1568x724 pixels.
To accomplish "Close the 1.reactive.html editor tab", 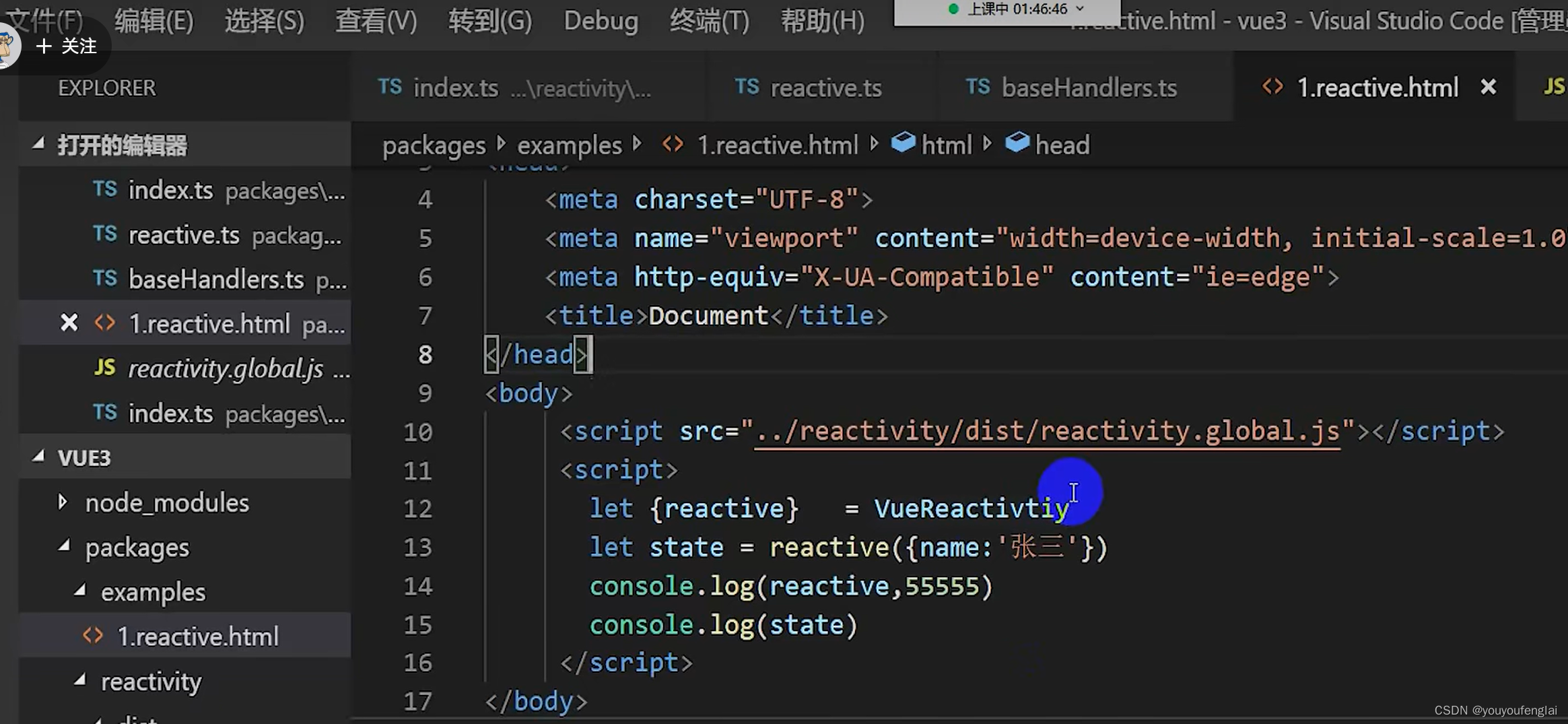I will [x=1488, y=87].
